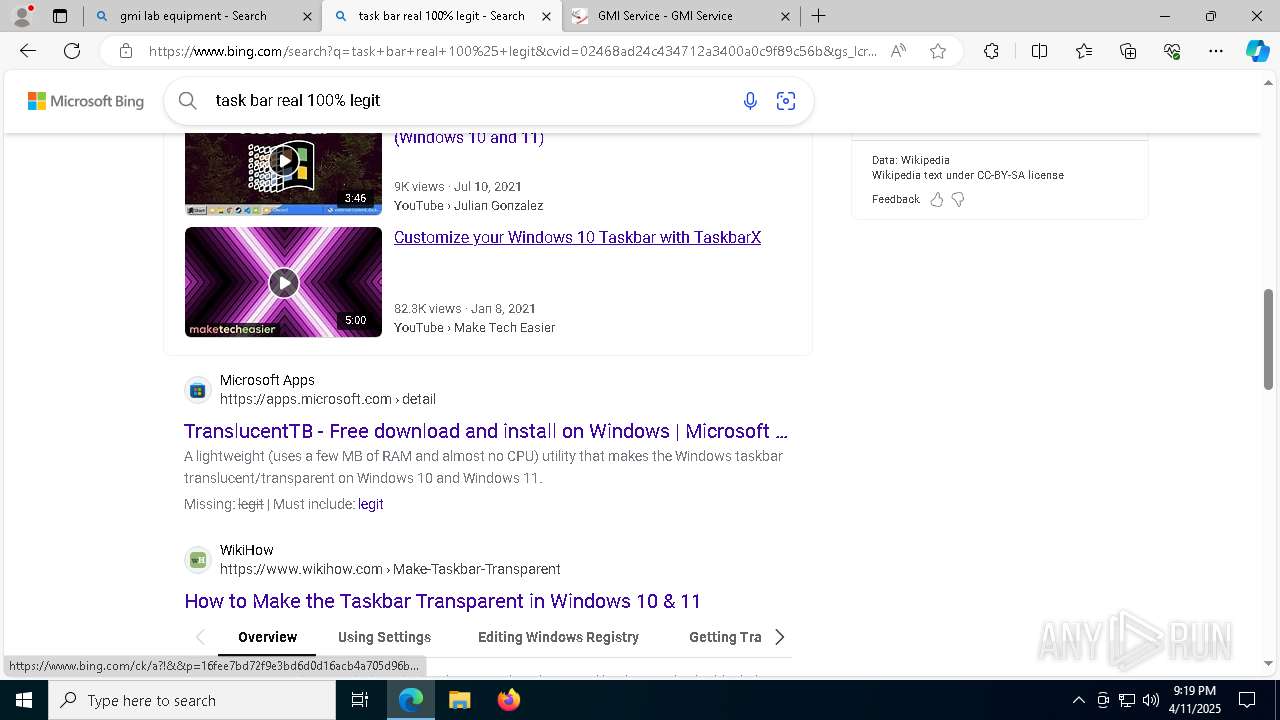Play the TaskbarX video thumbnail

click(x=283, y=282)
